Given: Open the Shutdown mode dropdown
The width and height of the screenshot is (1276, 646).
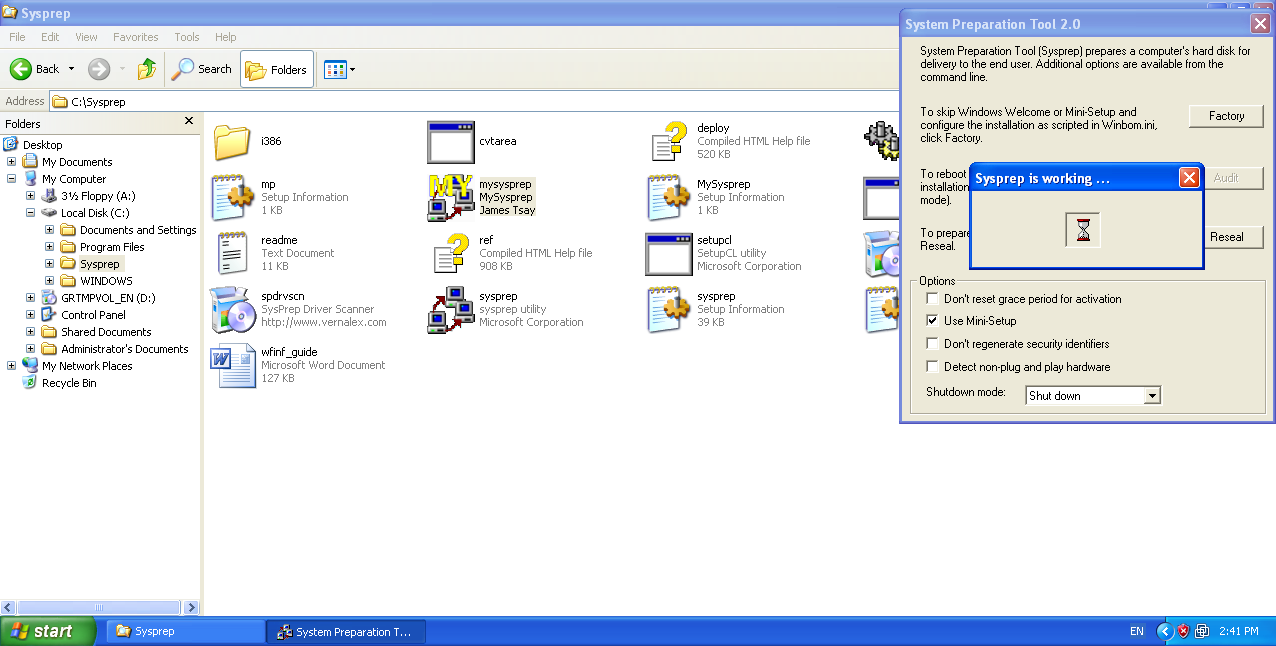Looking at the screenshot, I should (1152, 396).
